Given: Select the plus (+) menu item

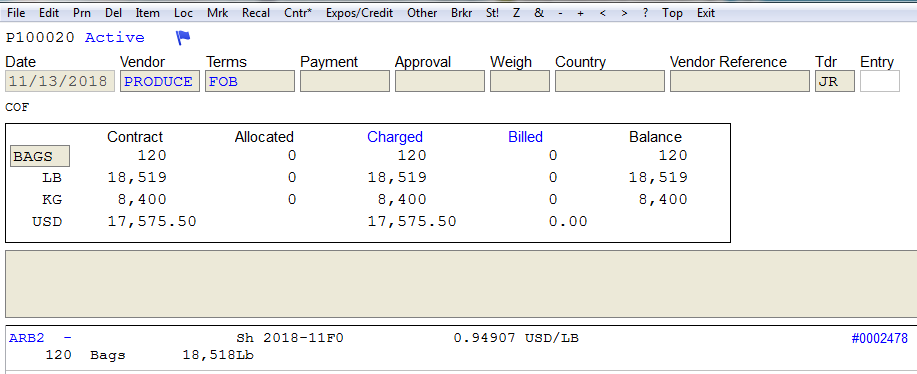Looking at the screenshot, I should coord(580,13).
